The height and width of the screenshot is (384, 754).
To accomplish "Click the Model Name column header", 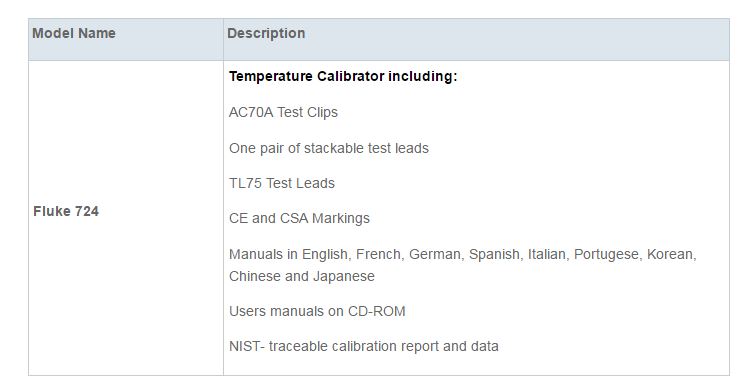I will (x=74, y=33).
